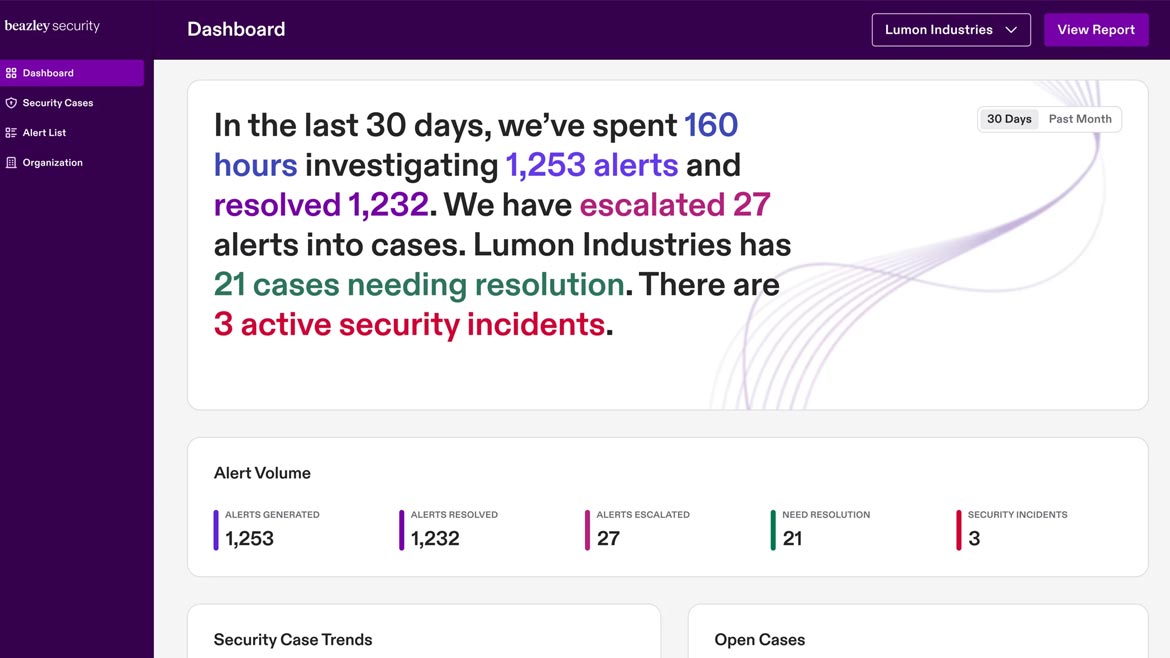Navigate to the Organization page
The width and height of the screenshot is (1170, 658).
pos(53,163)
